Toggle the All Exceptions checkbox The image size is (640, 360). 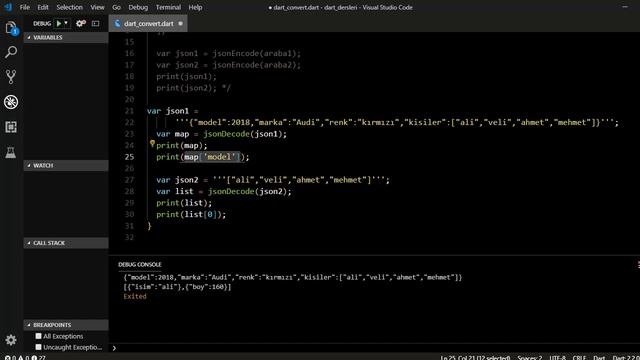click(38, 336)
